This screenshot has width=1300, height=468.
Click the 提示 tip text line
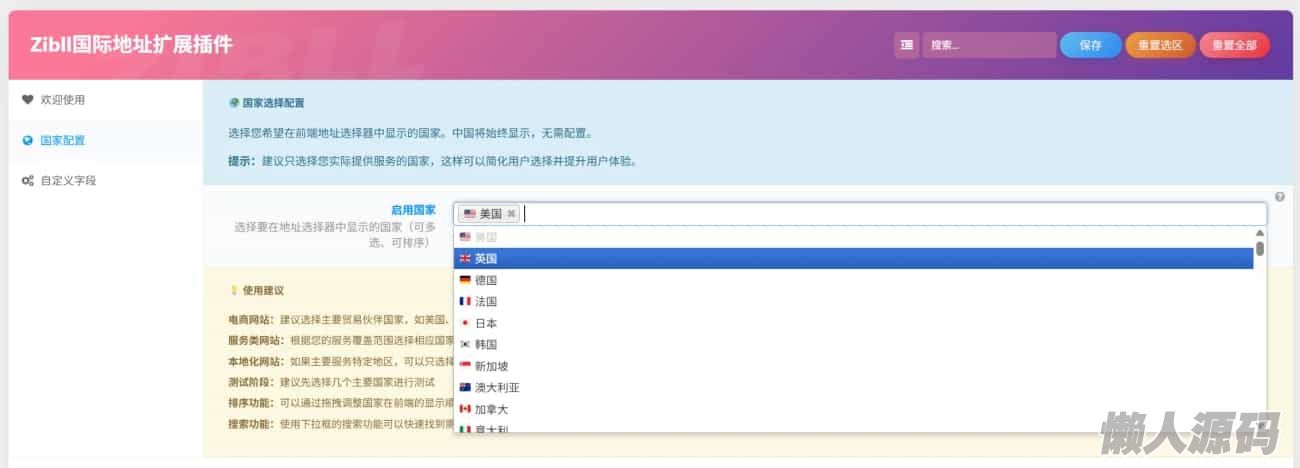pyautogui.click(x=432, y=160)
